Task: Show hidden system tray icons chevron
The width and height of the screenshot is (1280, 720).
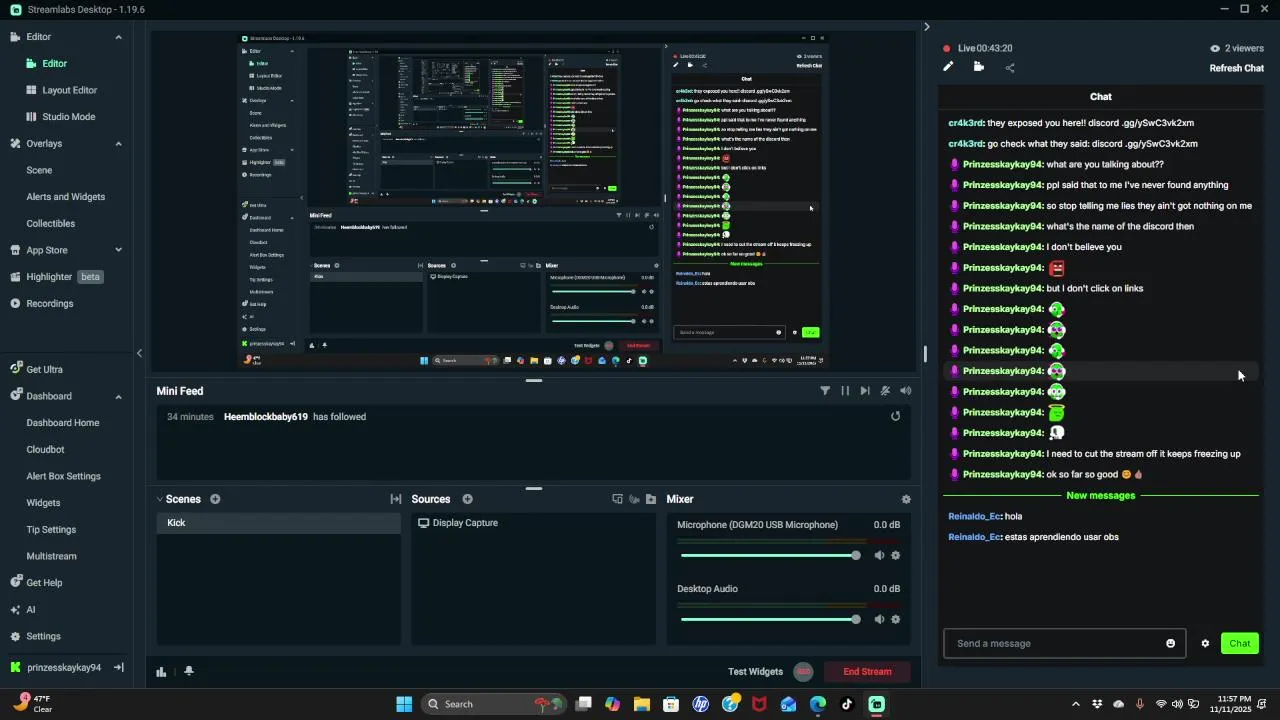Action: 1075,704
